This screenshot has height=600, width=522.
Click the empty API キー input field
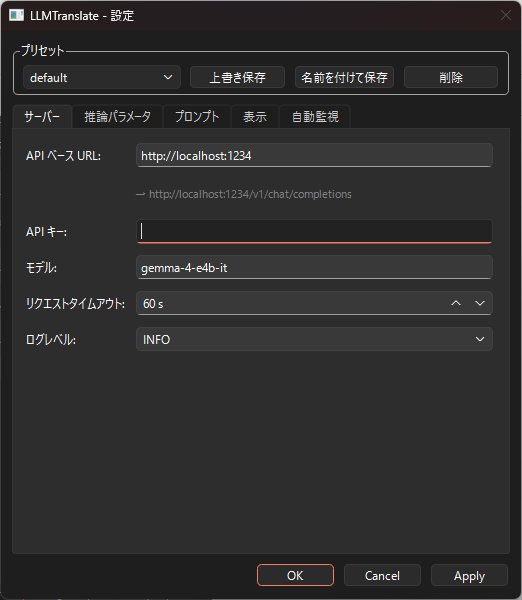[314, 231]
